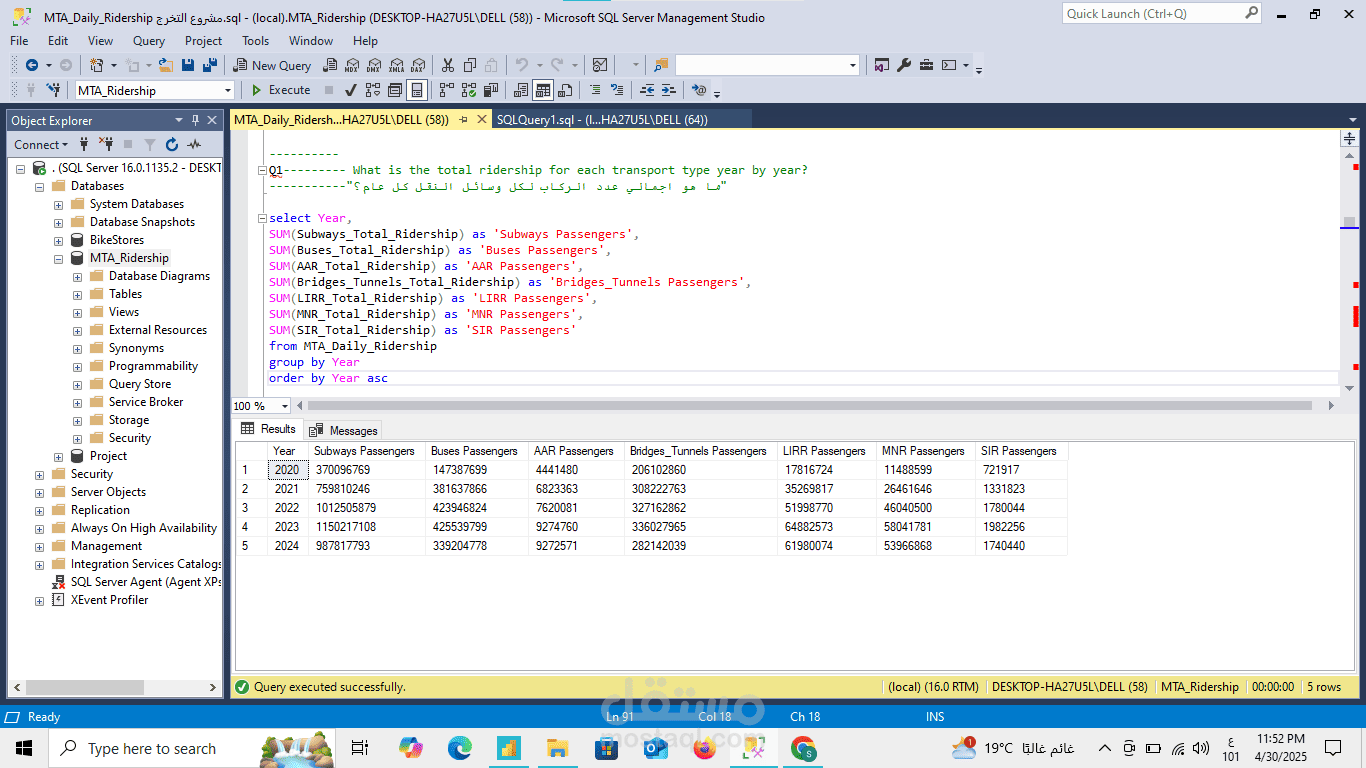Click the Windows Start button
The width and height of the screenshot is (1366, 768).
click(x=24, y=748)
